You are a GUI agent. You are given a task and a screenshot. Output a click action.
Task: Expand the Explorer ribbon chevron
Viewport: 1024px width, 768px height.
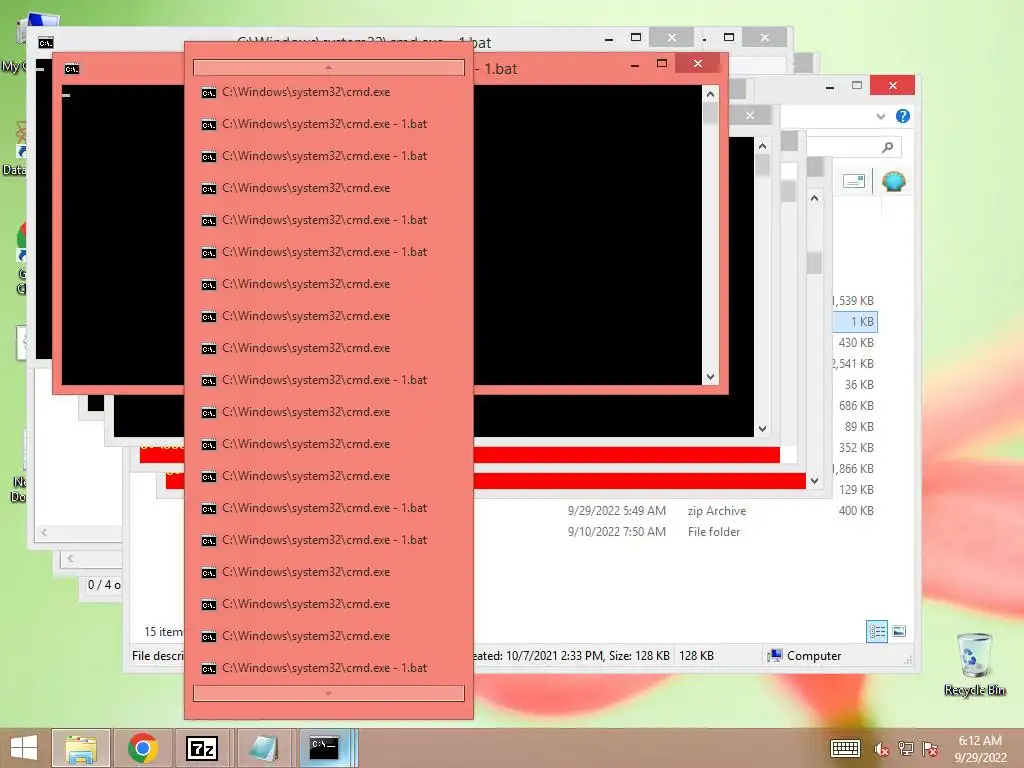pyautogui.click(x=880, y=116)
